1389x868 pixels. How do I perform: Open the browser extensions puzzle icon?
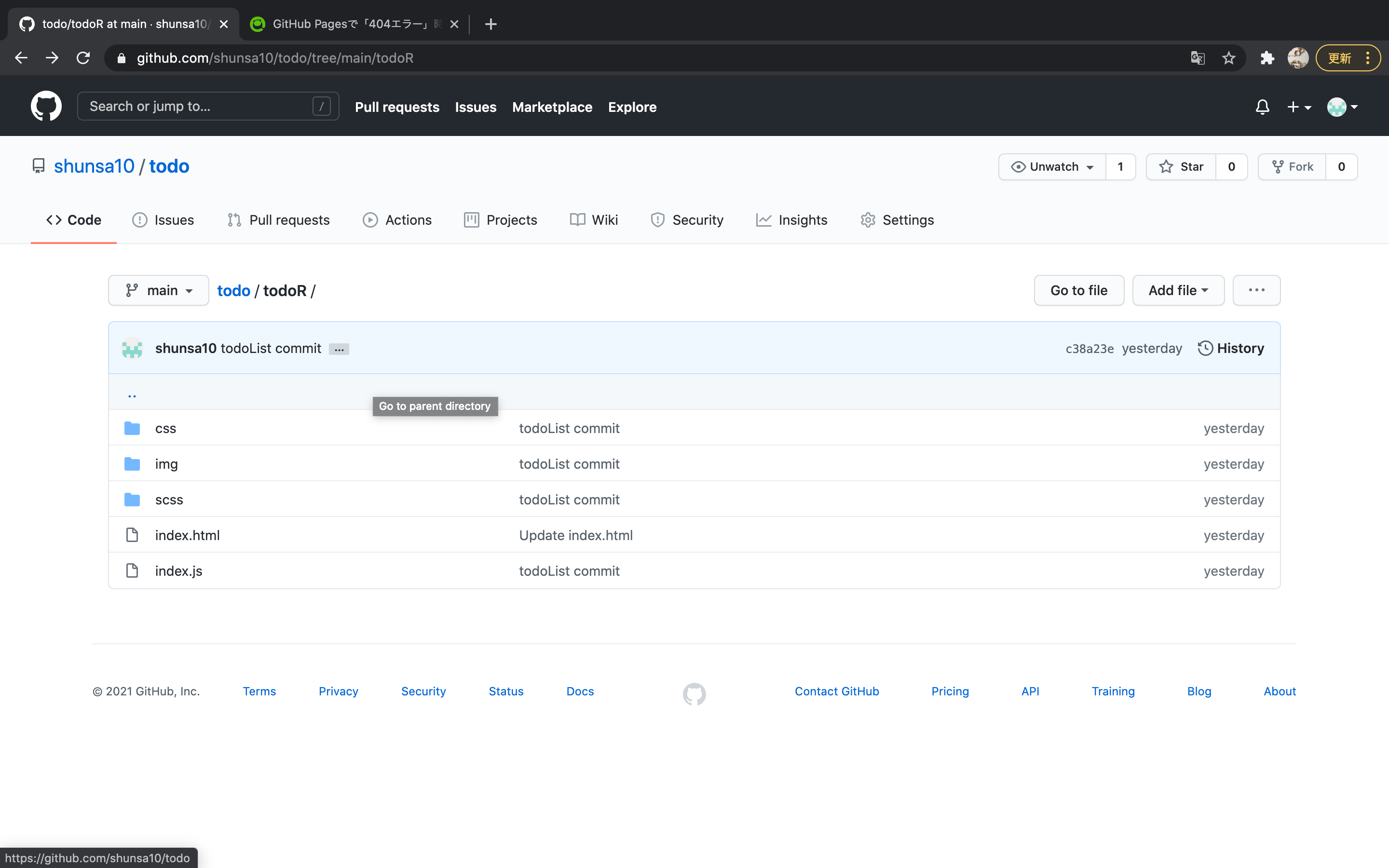click(x=1267, y=58)
